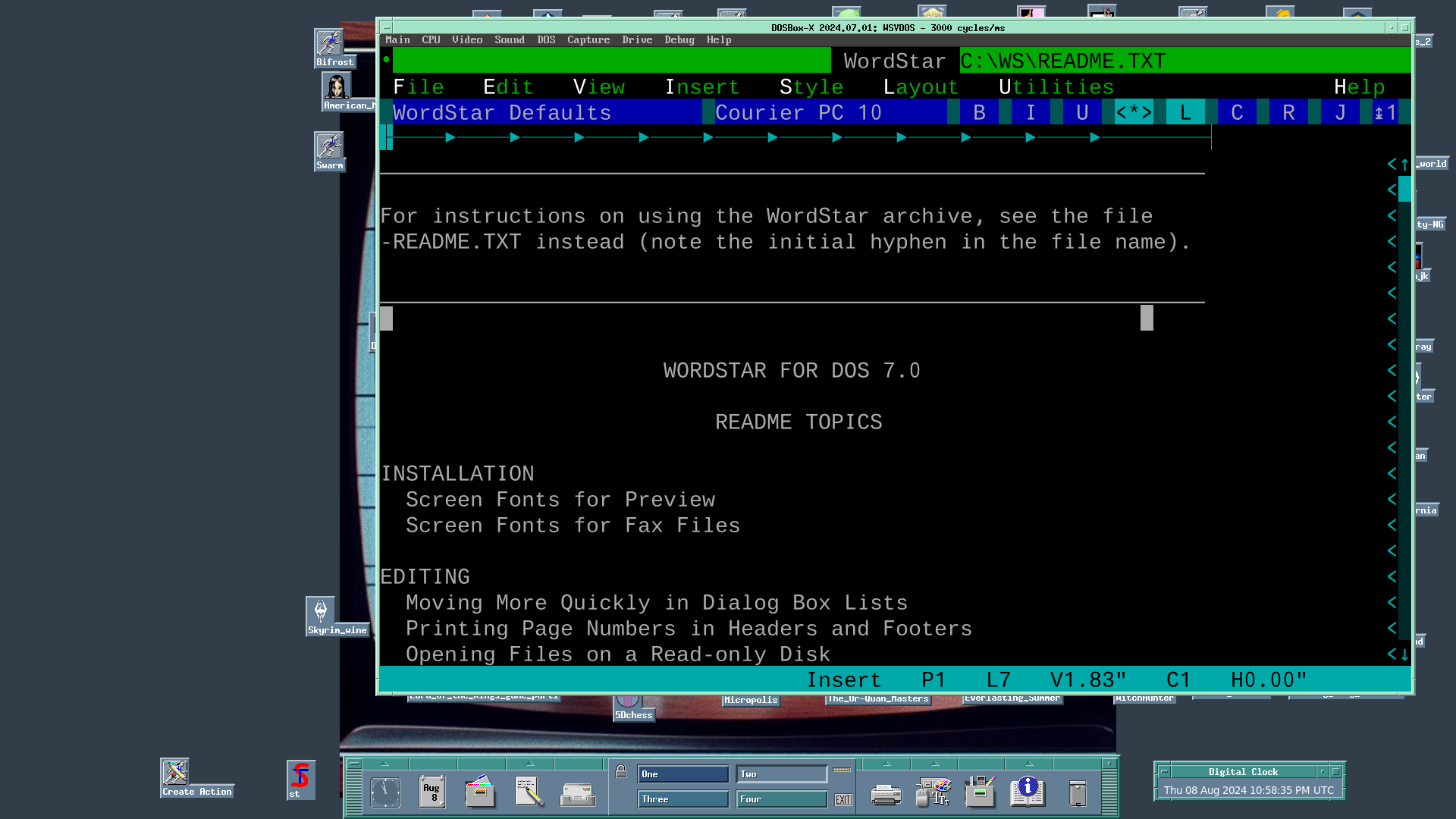
Task: Open the text editor note-and-pencil icon
Action: (x=529, y=791)
